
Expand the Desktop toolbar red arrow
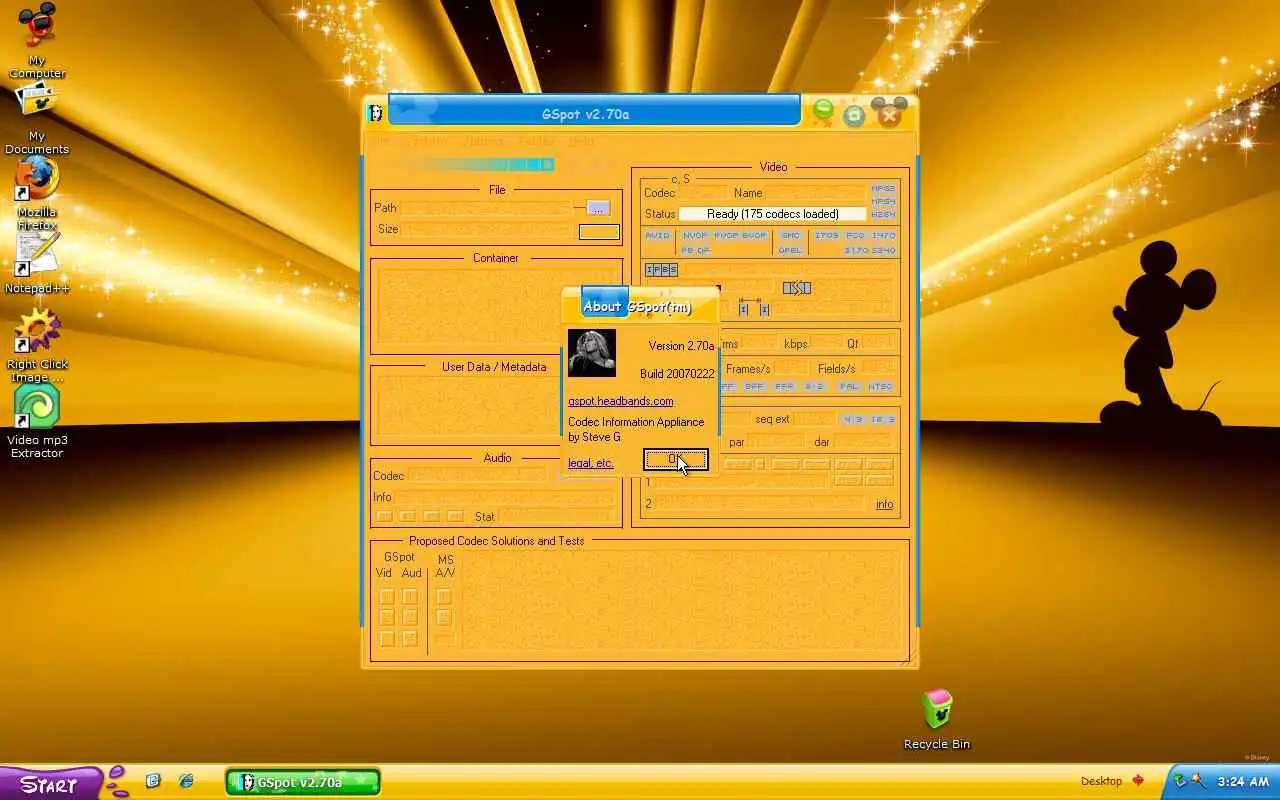(1138, 781)
